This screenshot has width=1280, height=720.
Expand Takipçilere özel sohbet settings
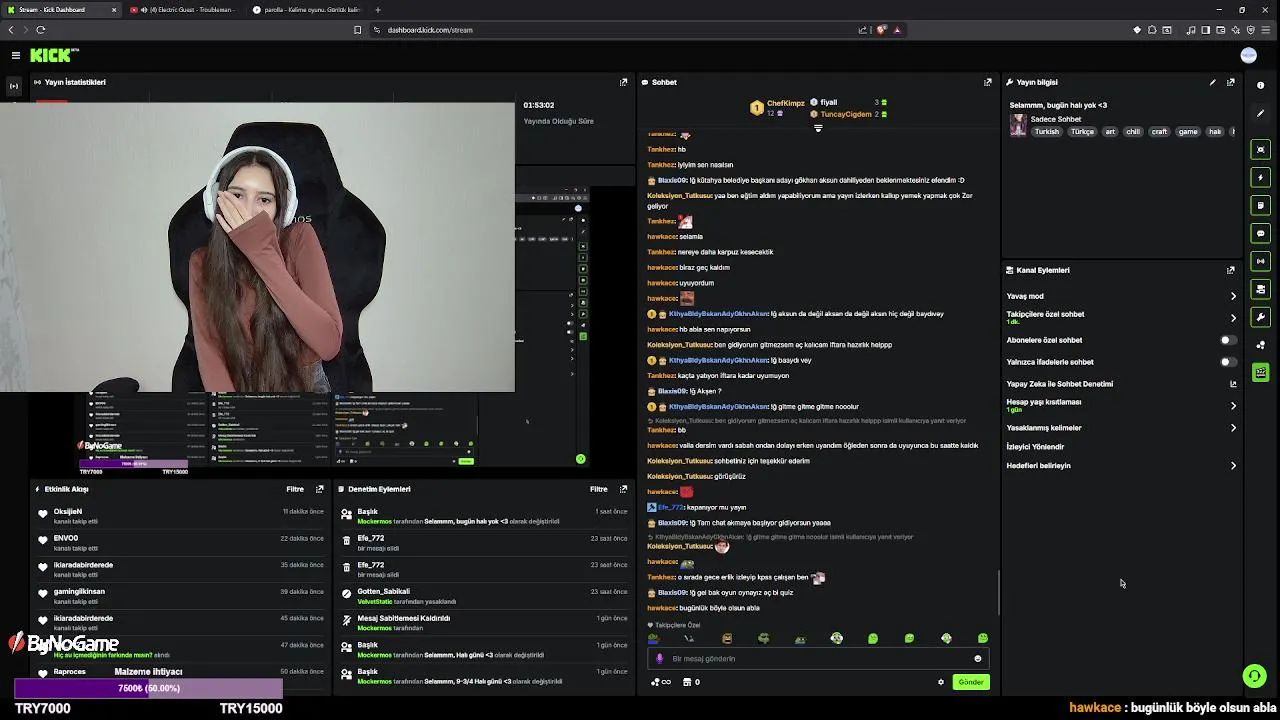[1233, 318]
